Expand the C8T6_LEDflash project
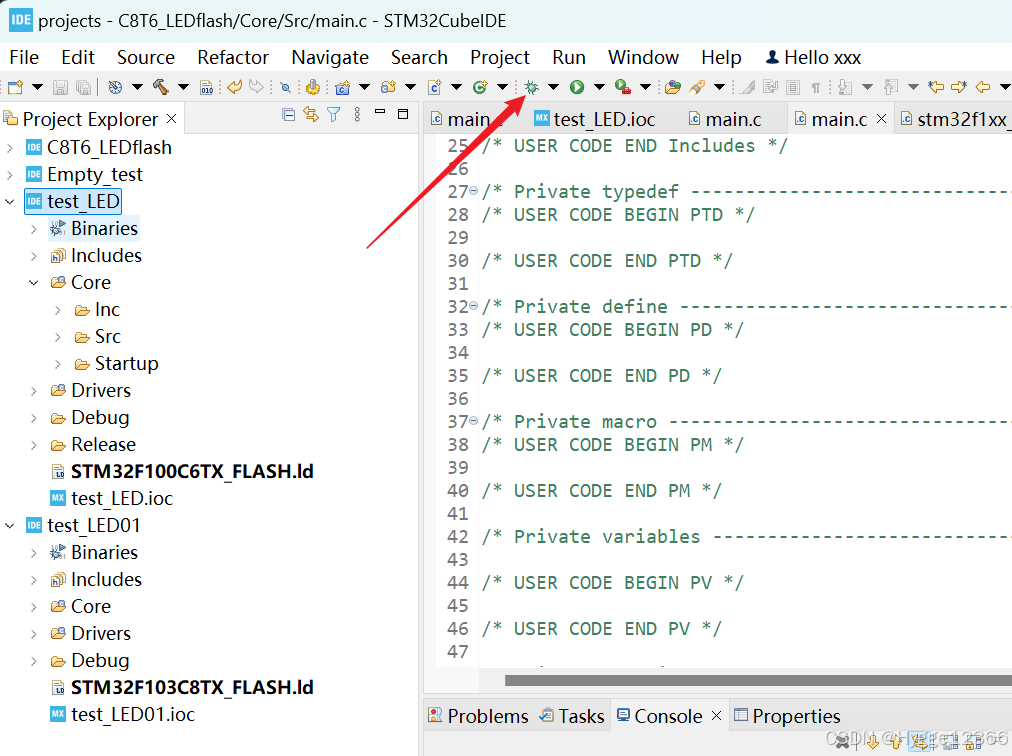1012x756 pixels. click(x=10, y=148)
